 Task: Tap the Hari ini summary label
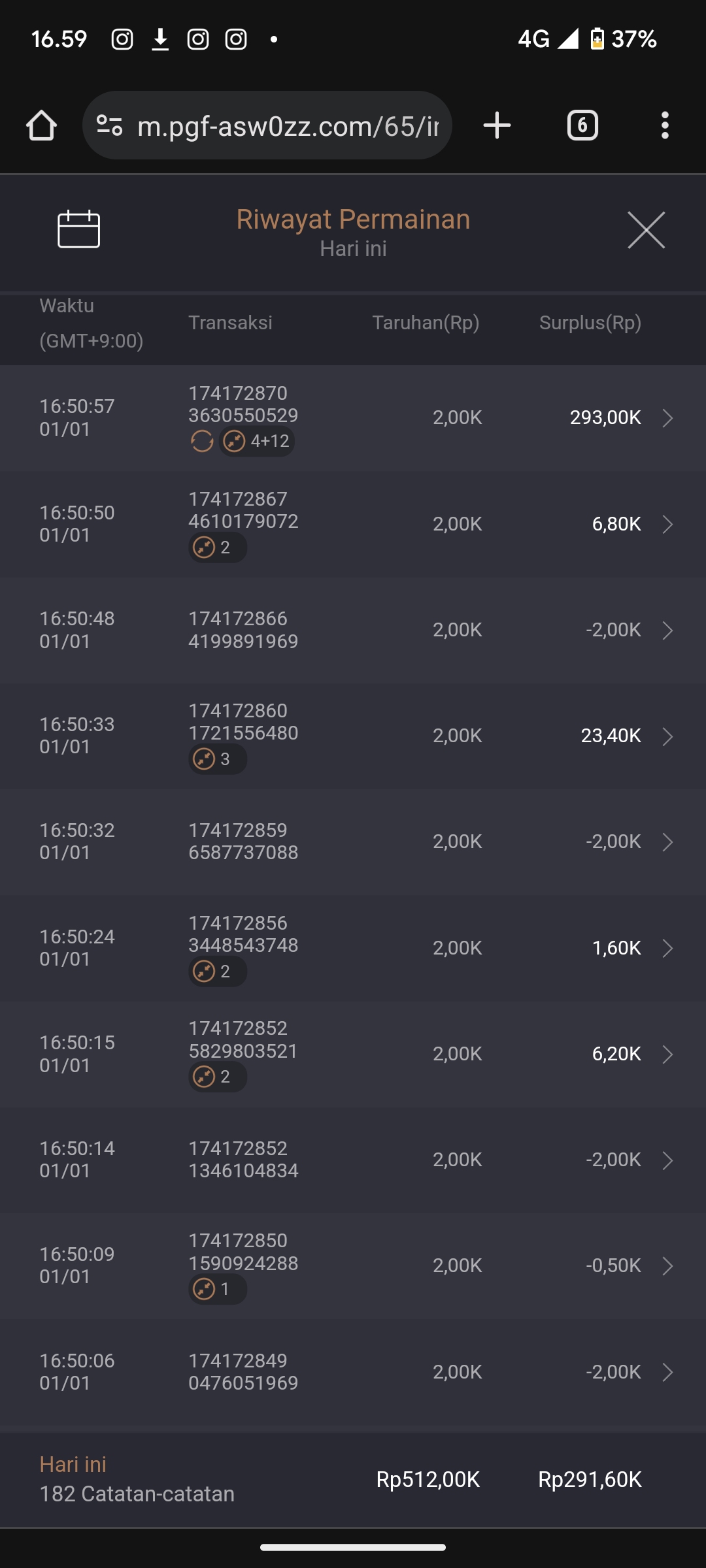[x=73, y=1464]
